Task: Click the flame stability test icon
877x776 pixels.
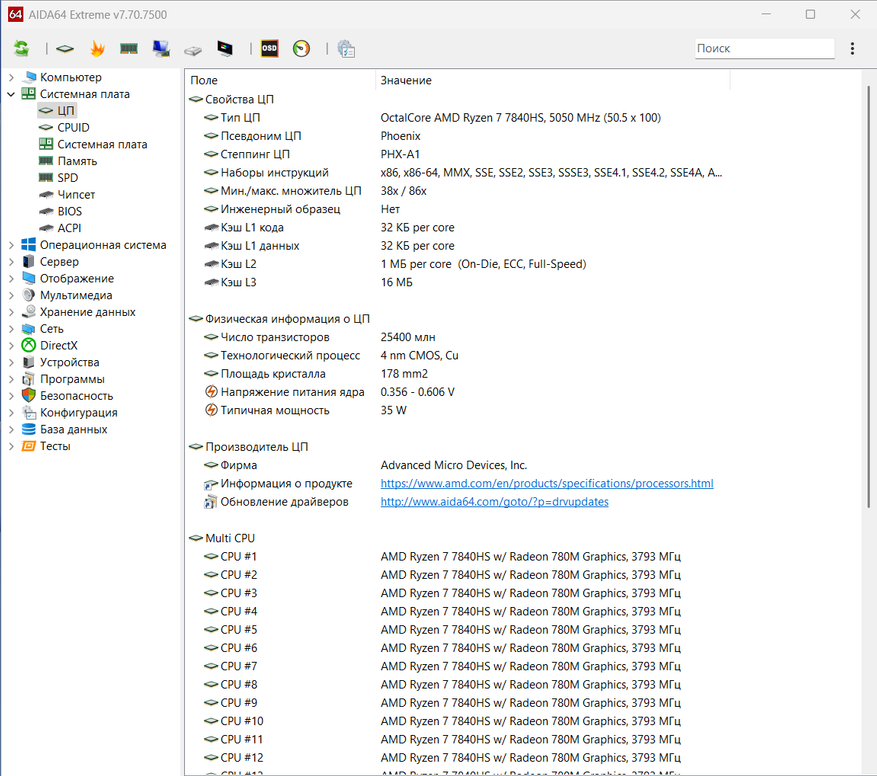Action: 97,48
